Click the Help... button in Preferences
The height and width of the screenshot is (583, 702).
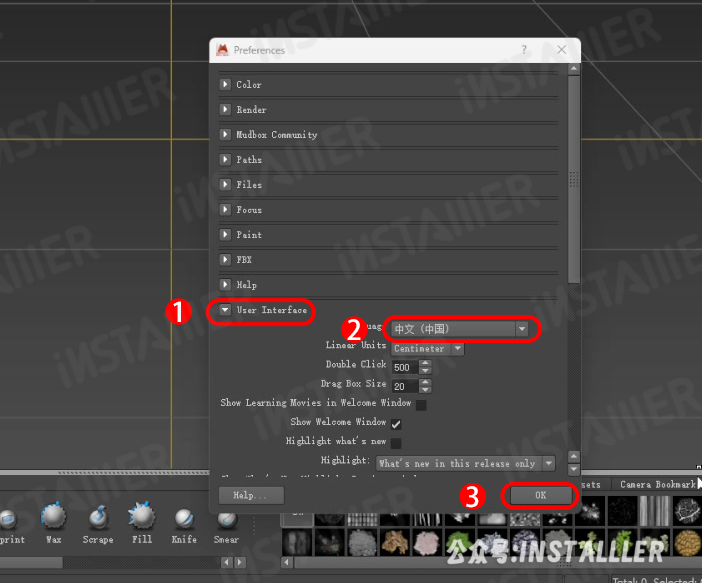pyautogui.click(x=251, y=495)
